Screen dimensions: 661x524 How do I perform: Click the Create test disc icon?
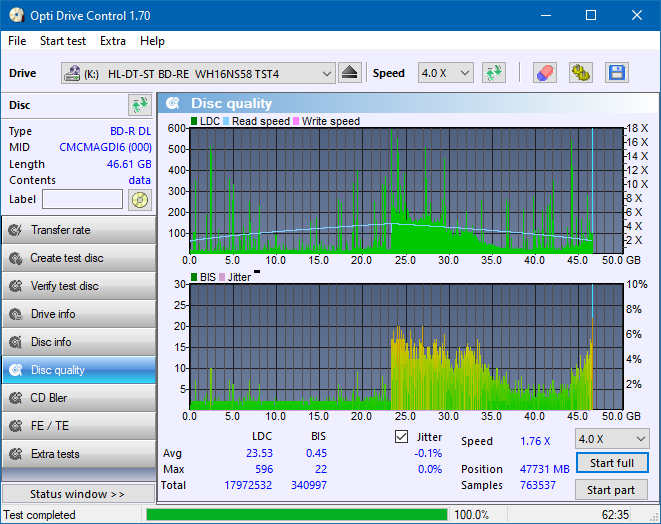point(16,258)
